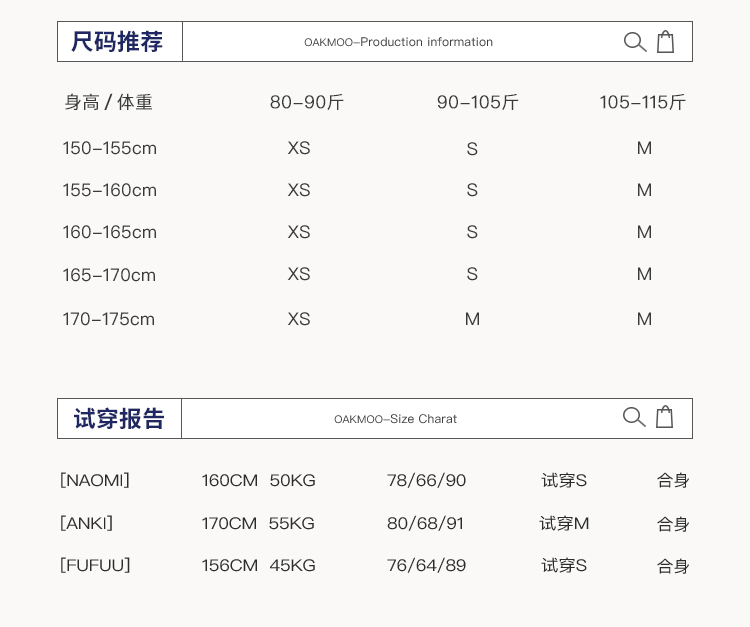Click the search icon in the 试穿报告 header

pos(634,417)
